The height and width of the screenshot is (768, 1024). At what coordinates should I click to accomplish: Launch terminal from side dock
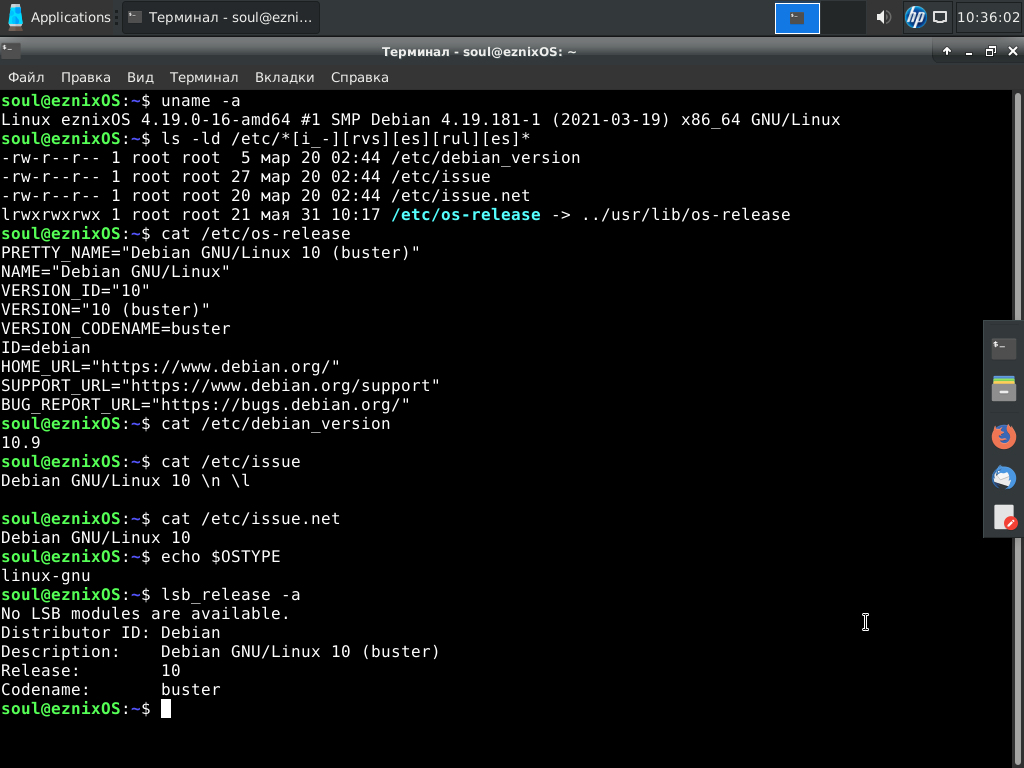[1004, 347]
